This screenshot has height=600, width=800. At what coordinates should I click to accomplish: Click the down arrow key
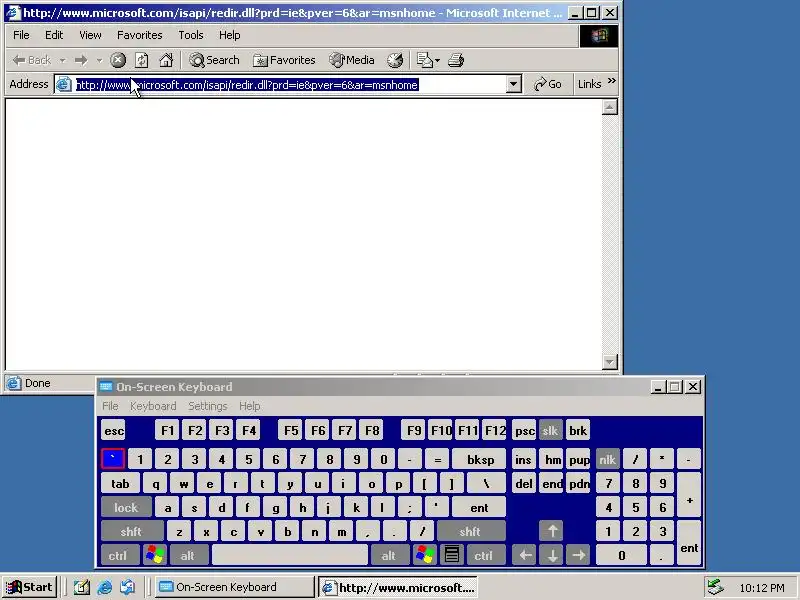552,555
